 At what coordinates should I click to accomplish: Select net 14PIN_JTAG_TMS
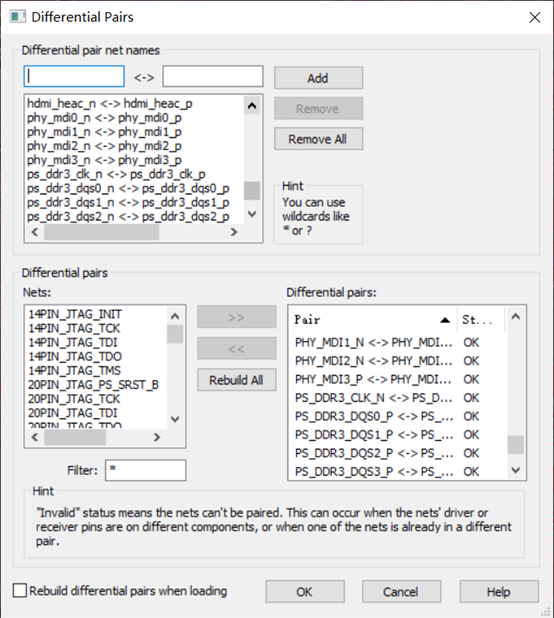tap(97, 371)
